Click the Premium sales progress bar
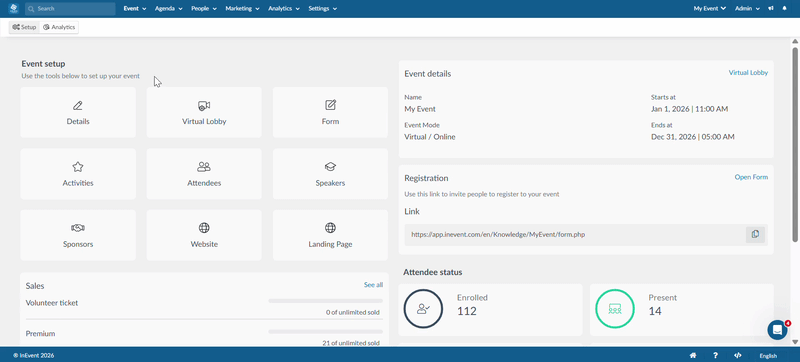This screenshot has height=362, width=800. tap(326, 331)
